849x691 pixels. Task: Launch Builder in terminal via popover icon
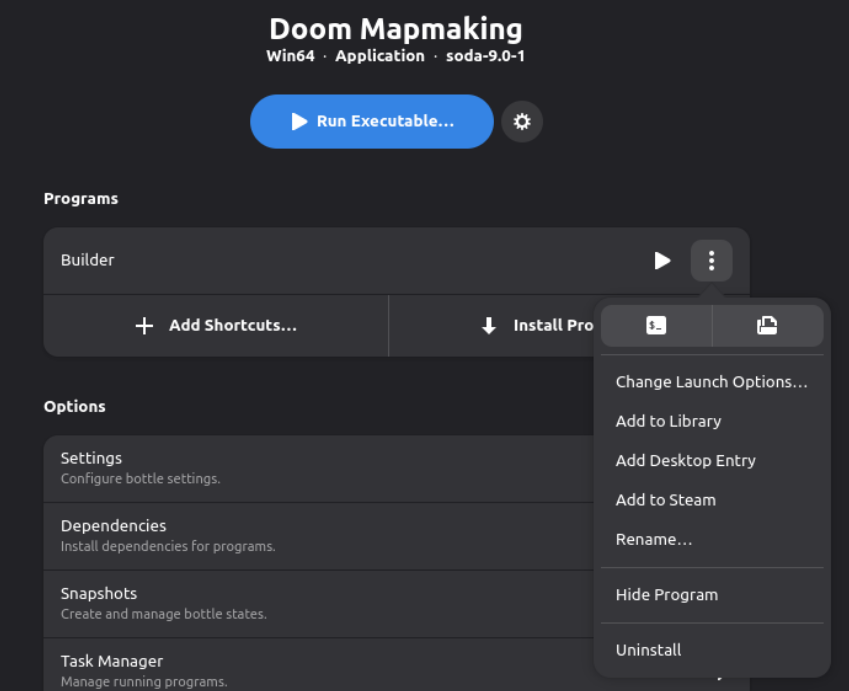[656, 325]
